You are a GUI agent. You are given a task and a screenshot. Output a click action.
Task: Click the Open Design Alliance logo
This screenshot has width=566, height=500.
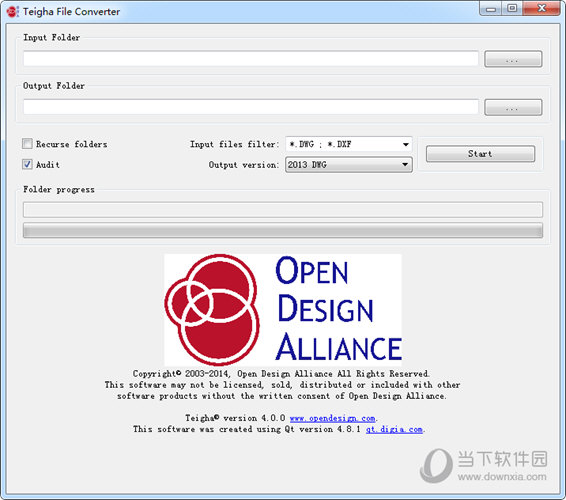(x=283, y=310)
